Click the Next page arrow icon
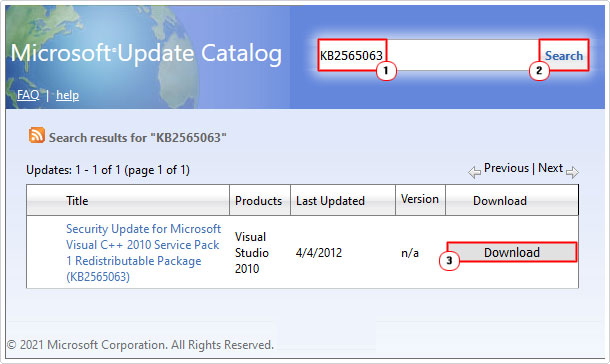The height and width of the screenshot is (364, 610). [x=572, y=172]
